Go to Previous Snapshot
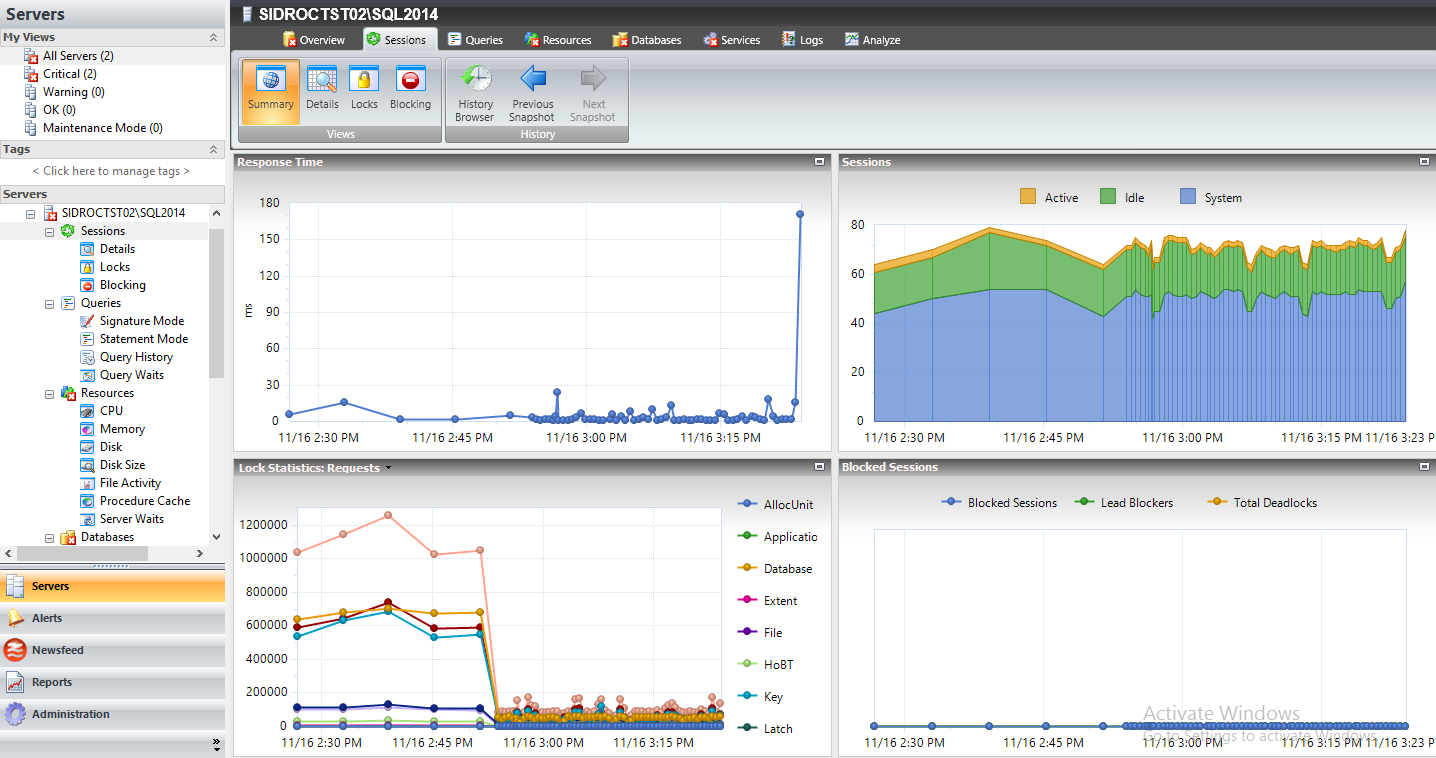Screen dimensions: 1436x758 (532, 94)
